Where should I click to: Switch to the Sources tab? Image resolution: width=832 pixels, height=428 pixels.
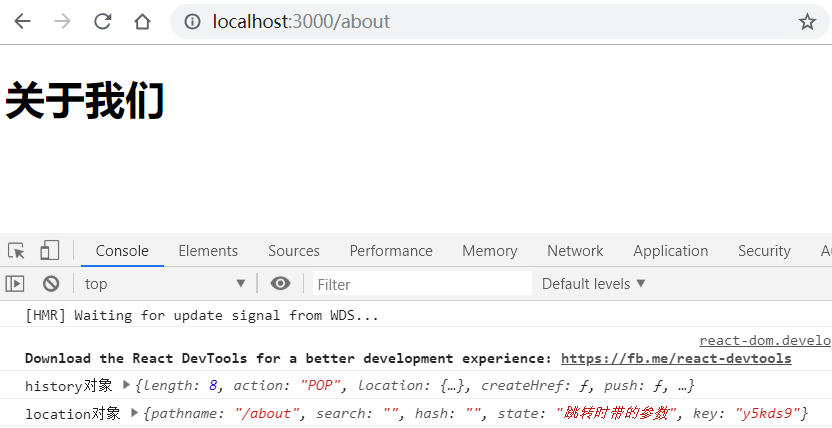tap(293, 251)
